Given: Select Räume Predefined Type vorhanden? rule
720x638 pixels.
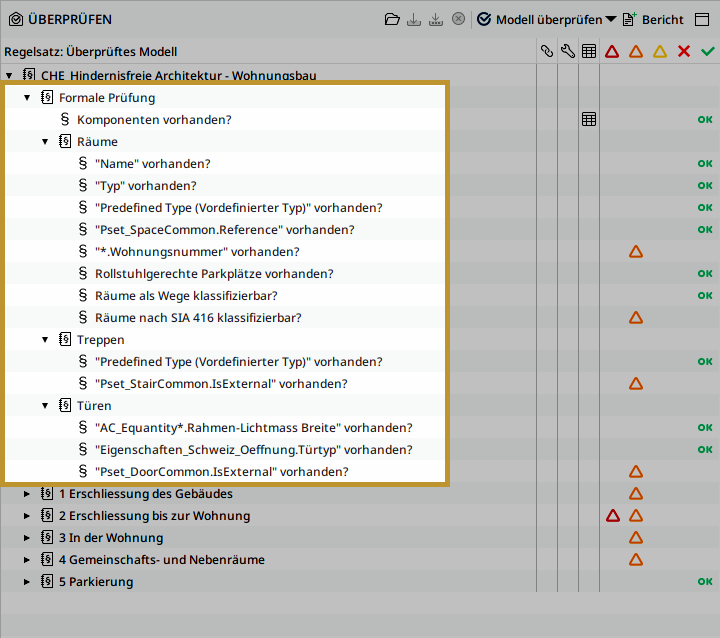Looking at the screenshot, I should (x=238, y=208).
